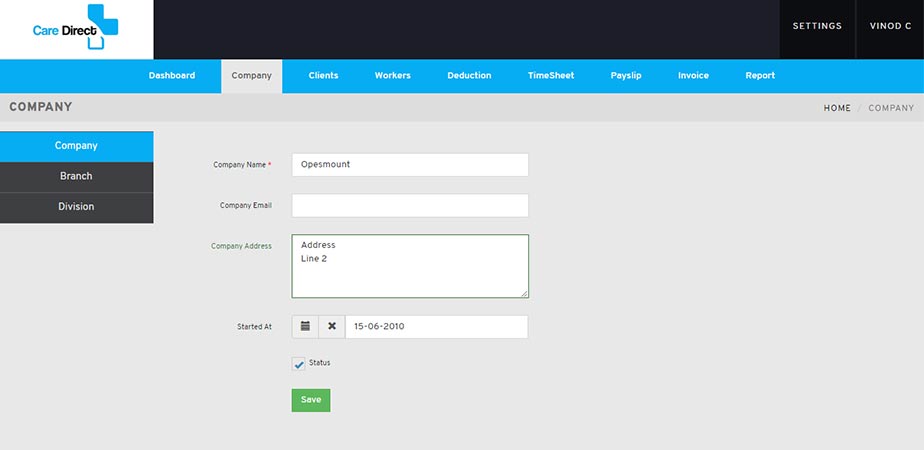Switch to the Deduction tab
The width and height of the screenshot is (924, 450).
click(x=469, y=76)
